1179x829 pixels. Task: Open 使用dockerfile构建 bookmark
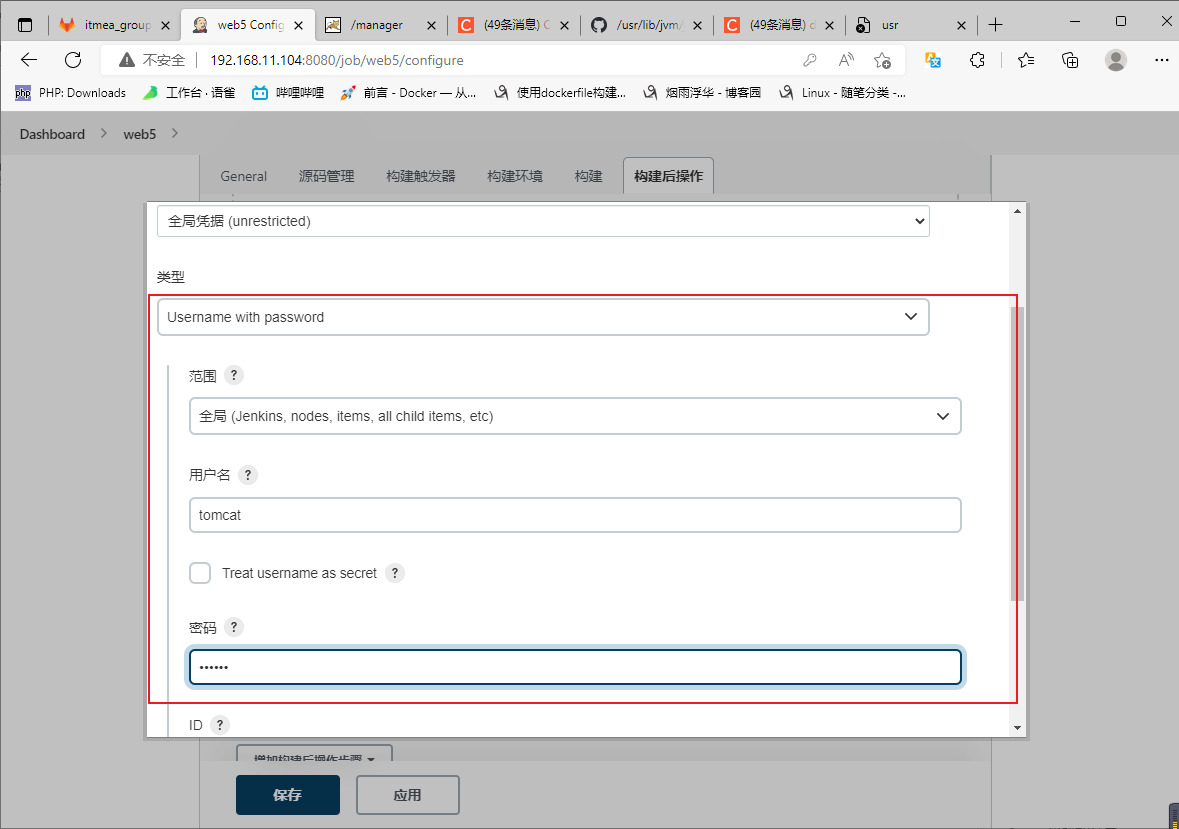[x=560, y=92]
